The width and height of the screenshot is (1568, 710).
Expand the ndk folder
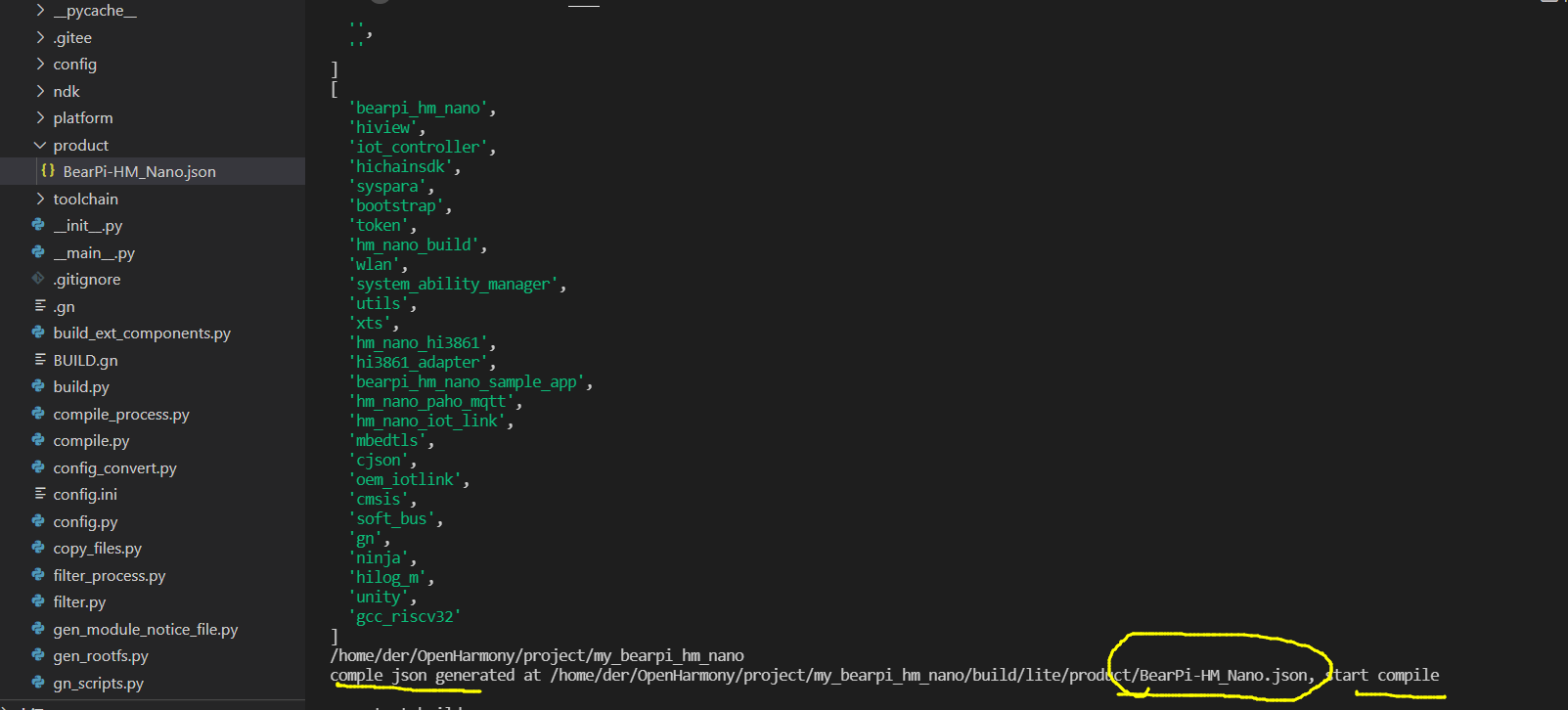coord(40,91)
